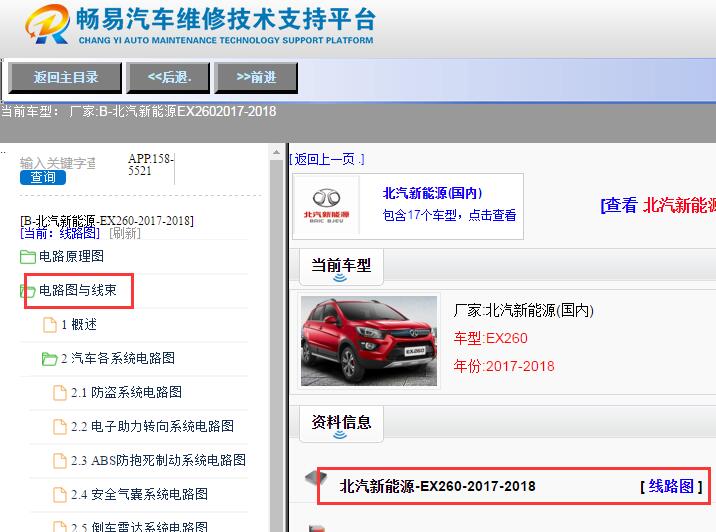Open 包含17个车型,点击查看 link
This screenshot has height=532, width=716.
[449, 215]
